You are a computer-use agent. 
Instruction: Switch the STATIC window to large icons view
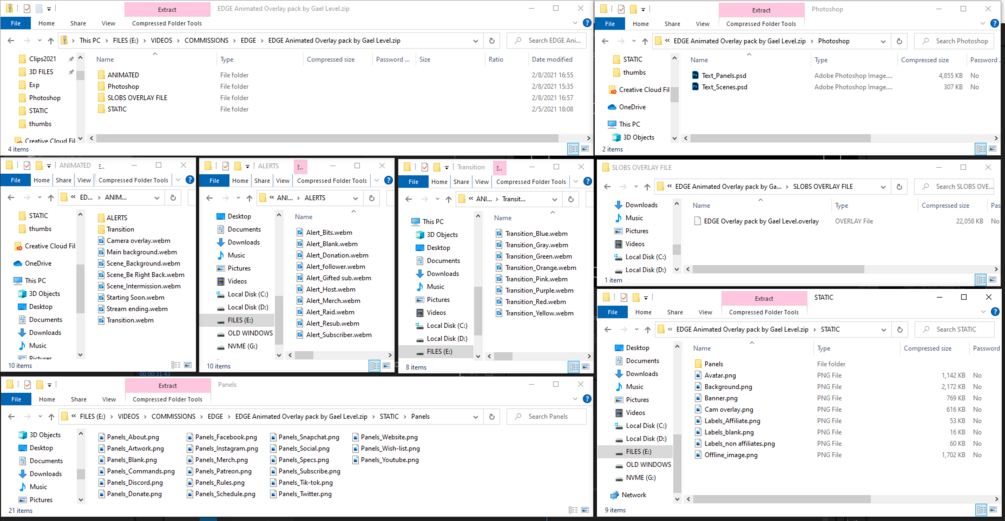tap(992, 509)
